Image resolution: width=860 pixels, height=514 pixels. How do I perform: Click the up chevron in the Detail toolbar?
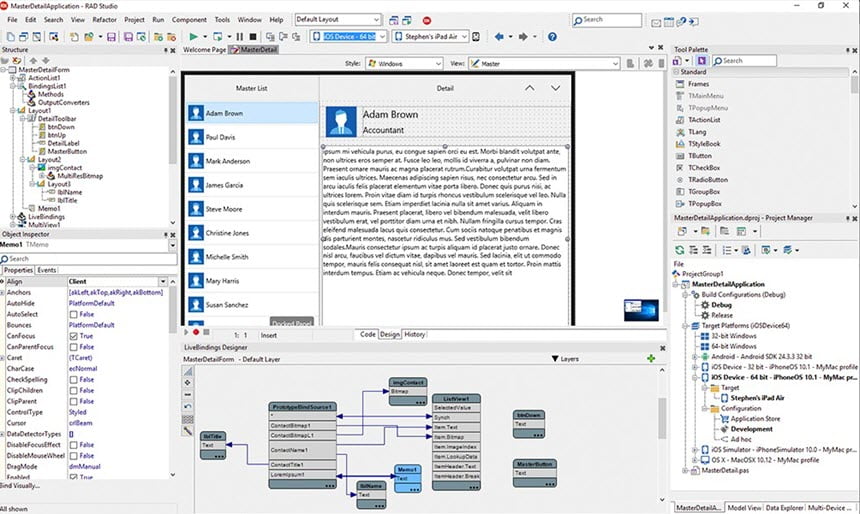click(529, 88)
